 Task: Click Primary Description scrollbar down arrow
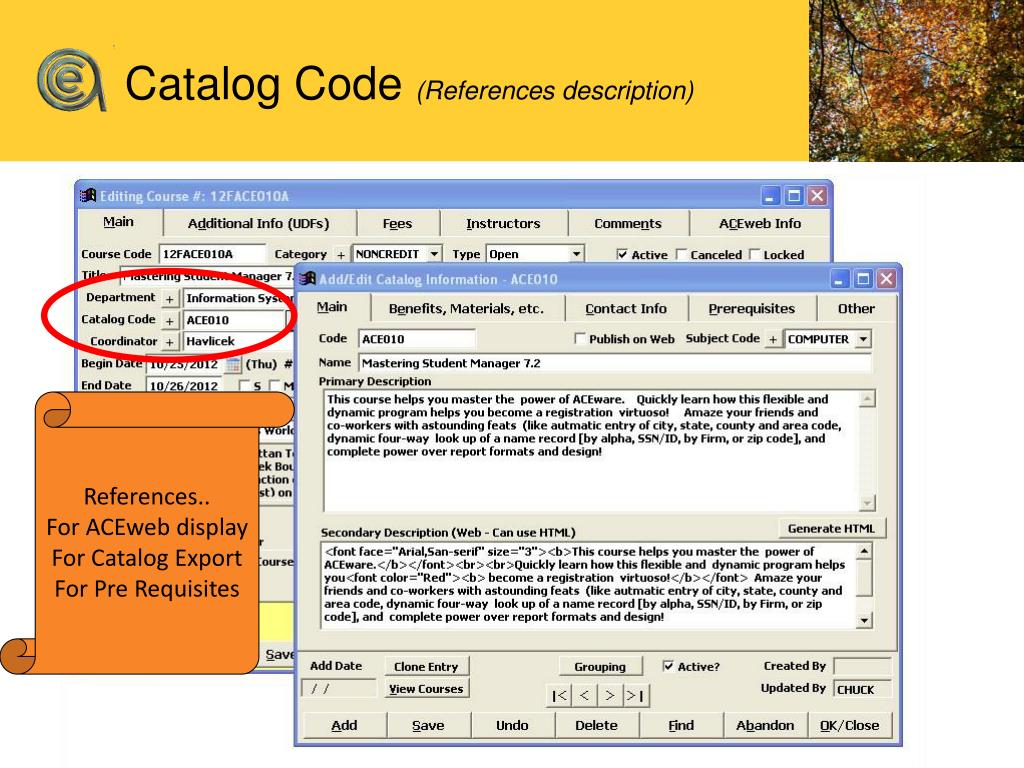(x=867, y=502)
